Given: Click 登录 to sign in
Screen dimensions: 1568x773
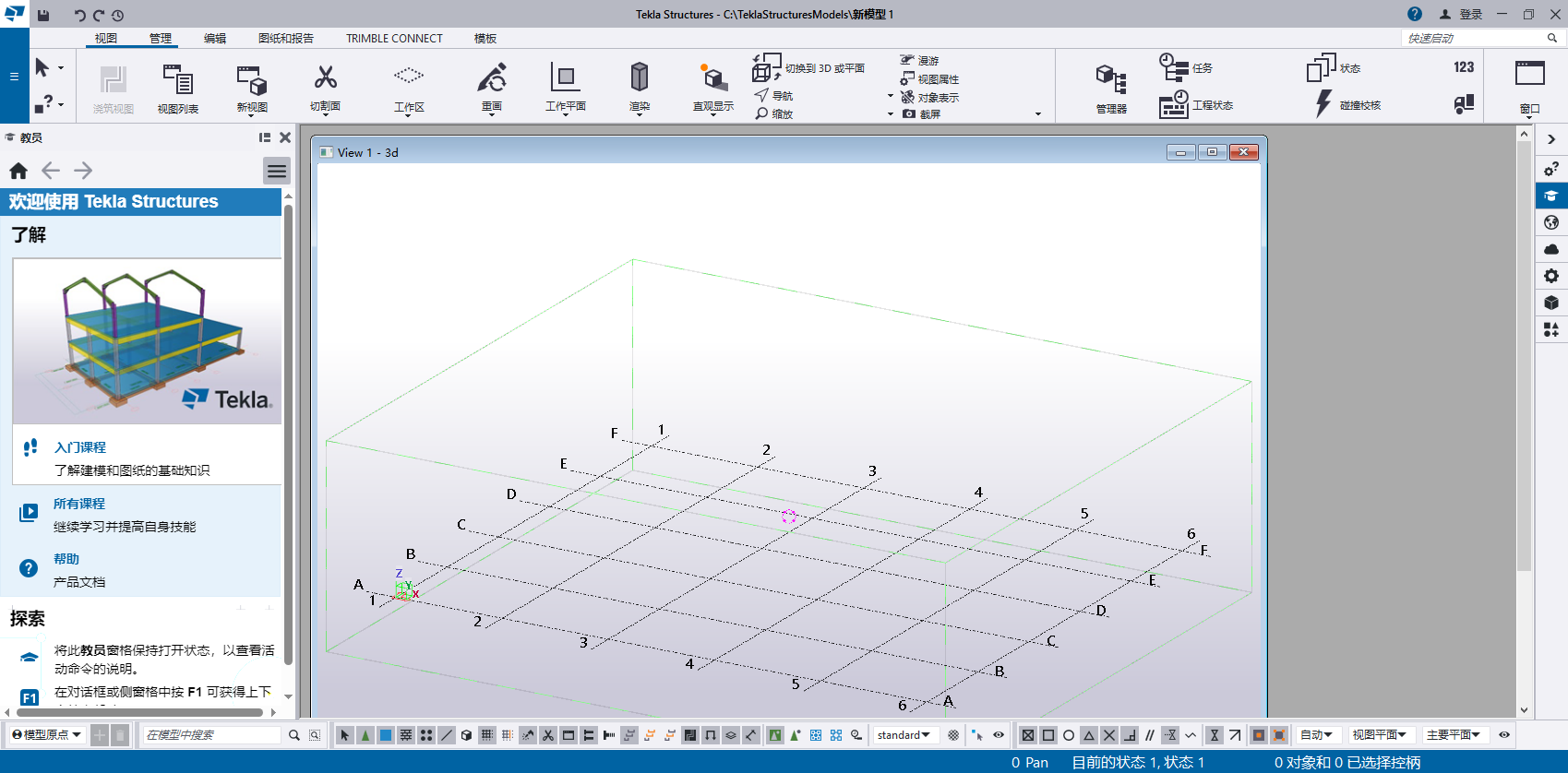Looking at the screenshot, I should pyautogui.click(x=1461, y=14).
